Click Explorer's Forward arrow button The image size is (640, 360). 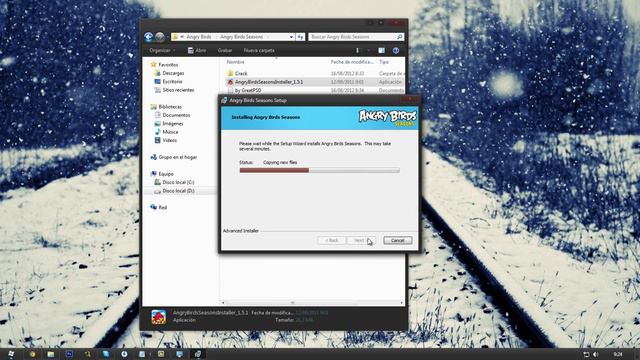click(160, 37)
